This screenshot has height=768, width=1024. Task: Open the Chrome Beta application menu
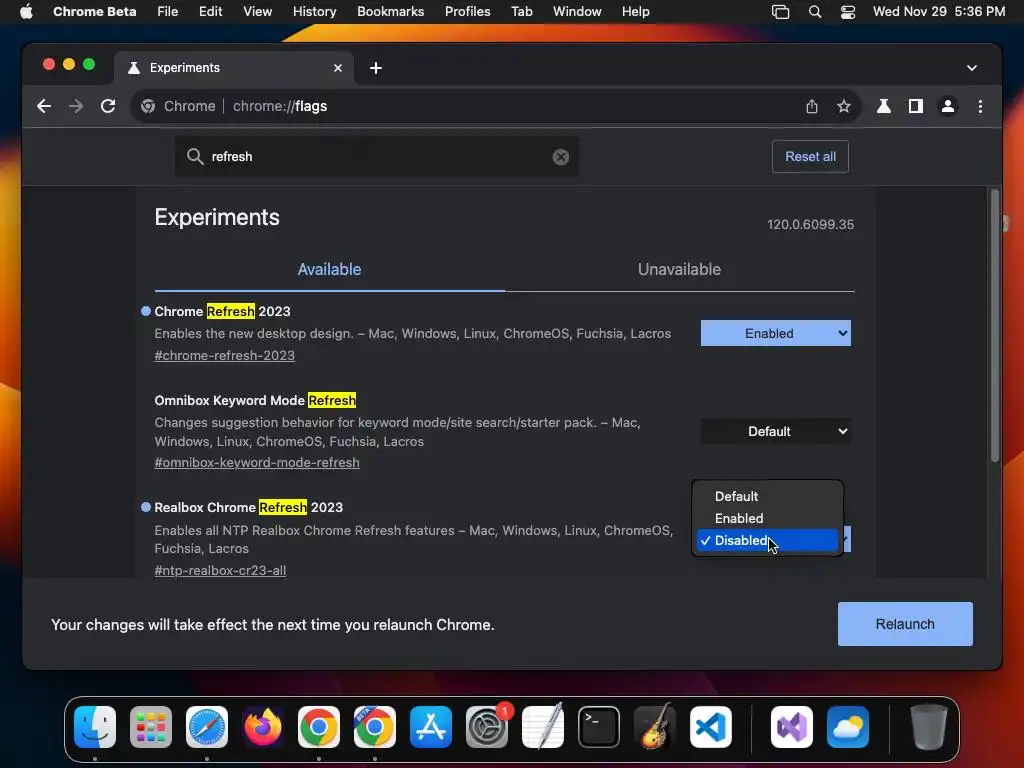coord(95,11)
